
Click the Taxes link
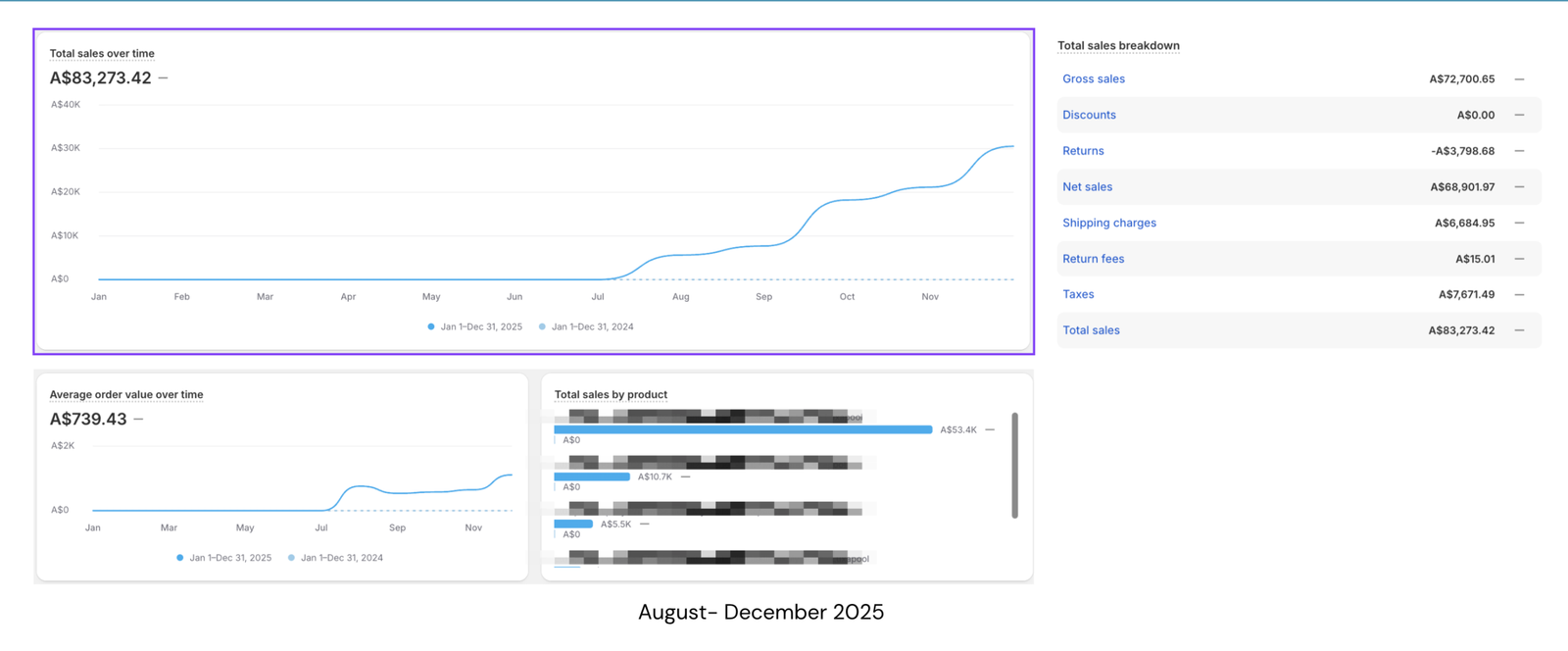click(1078, 294)
